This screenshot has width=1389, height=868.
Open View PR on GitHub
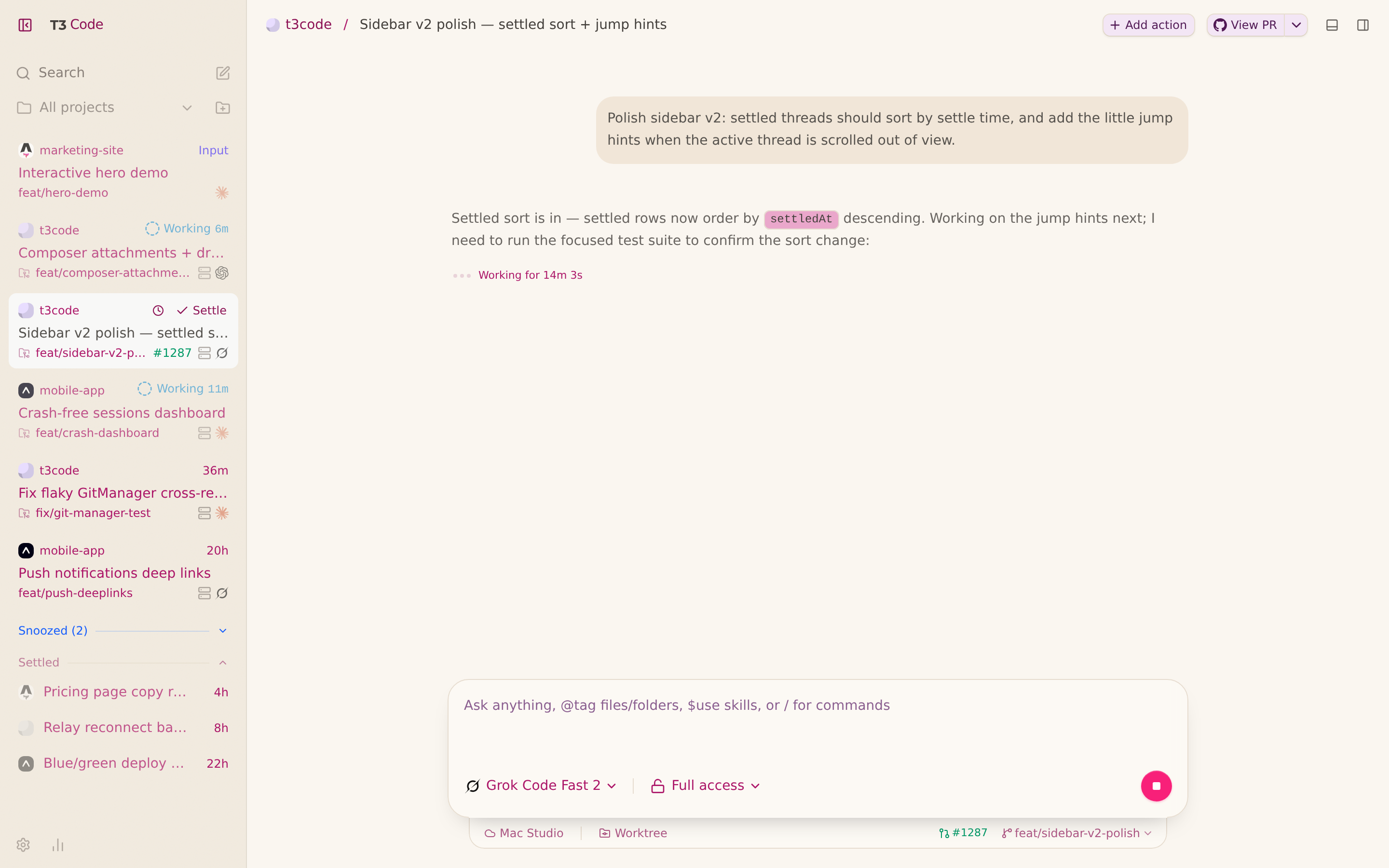point(1245,25)
